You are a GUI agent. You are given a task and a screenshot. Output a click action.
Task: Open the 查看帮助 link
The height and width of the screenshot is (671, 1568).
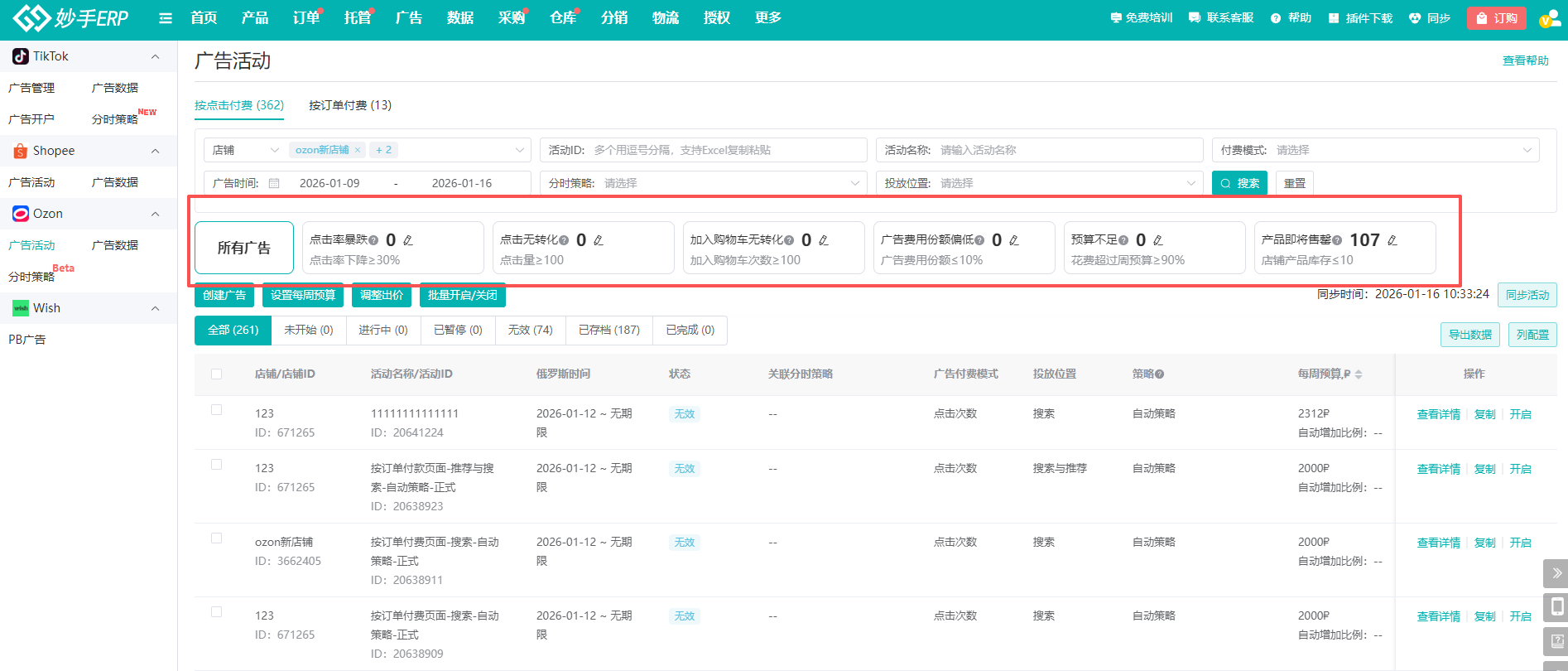coord(1526,60)
